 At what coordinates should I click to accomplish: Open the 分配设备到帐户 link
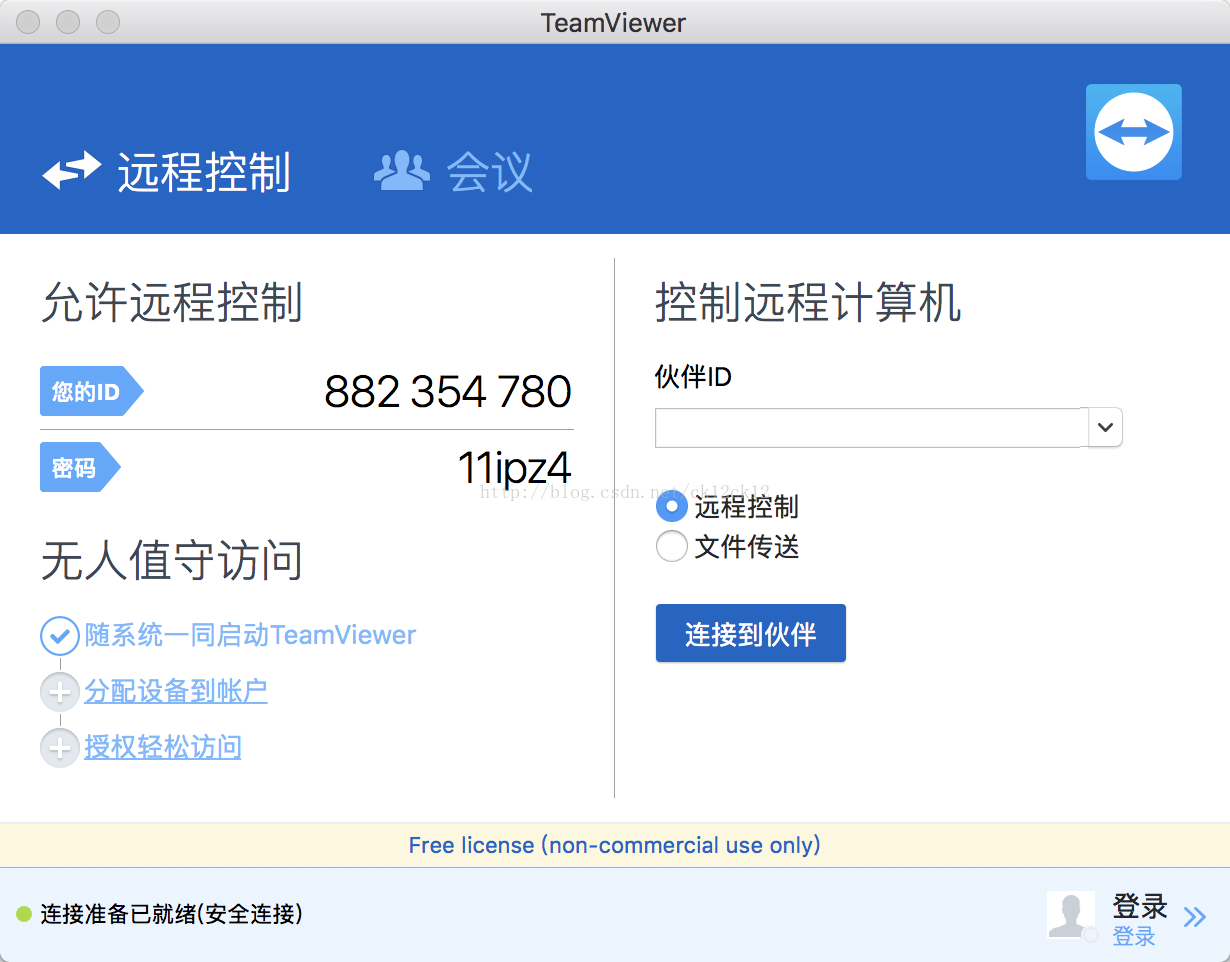tap(176, 691)
